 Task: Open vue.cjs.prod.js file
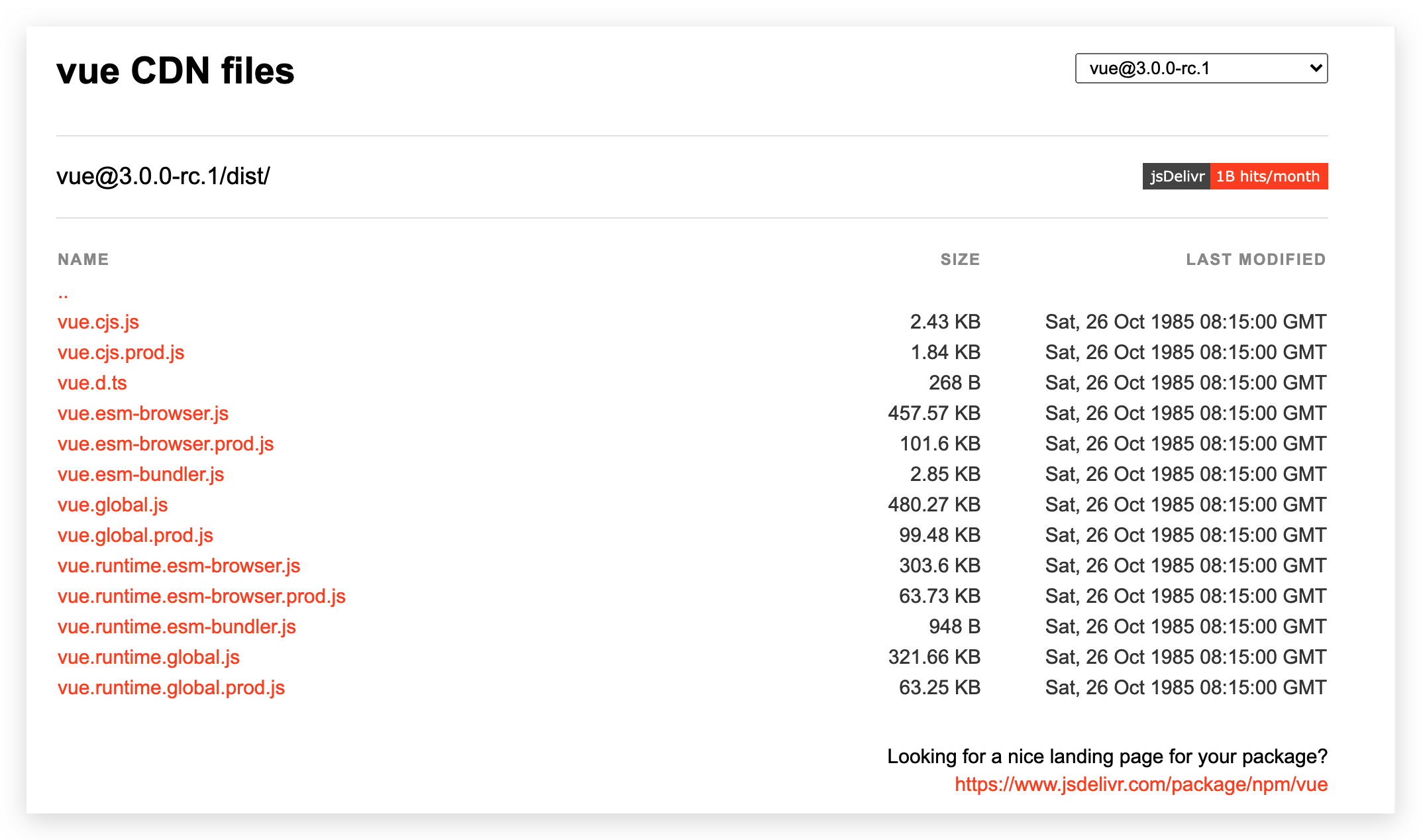(x=121, y=352)
